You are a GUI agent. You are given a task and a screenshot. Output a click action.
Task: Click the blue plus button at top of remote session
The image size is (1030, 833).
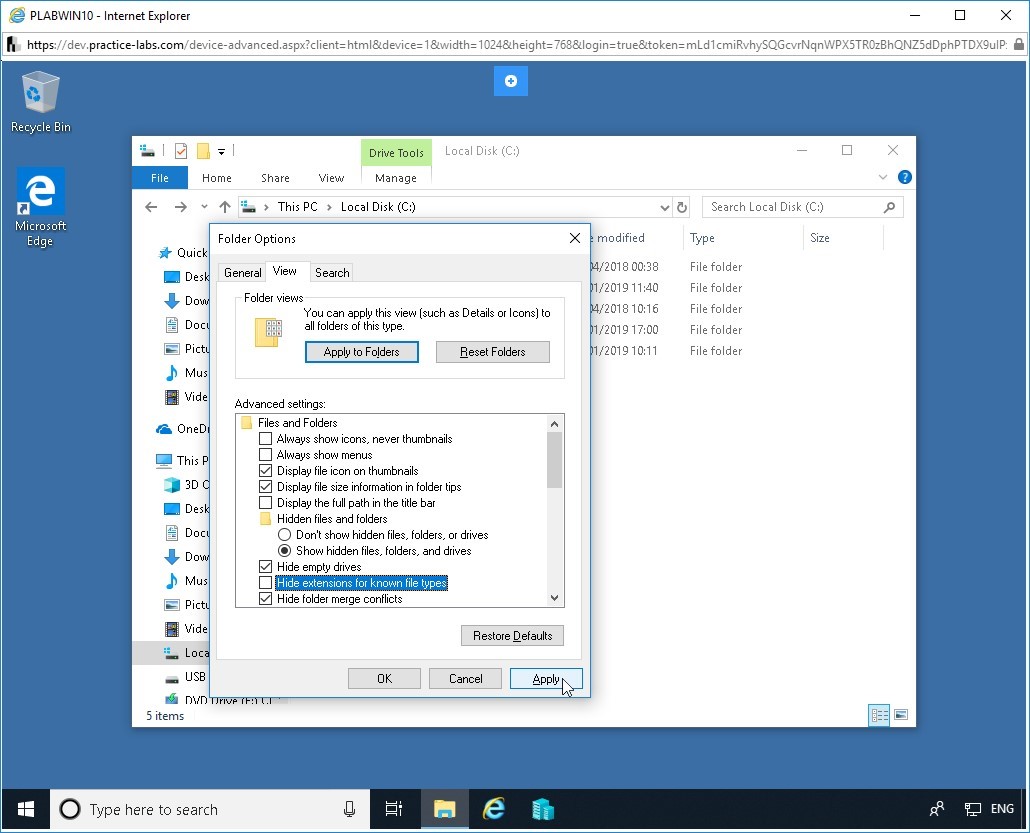[510, 81]
